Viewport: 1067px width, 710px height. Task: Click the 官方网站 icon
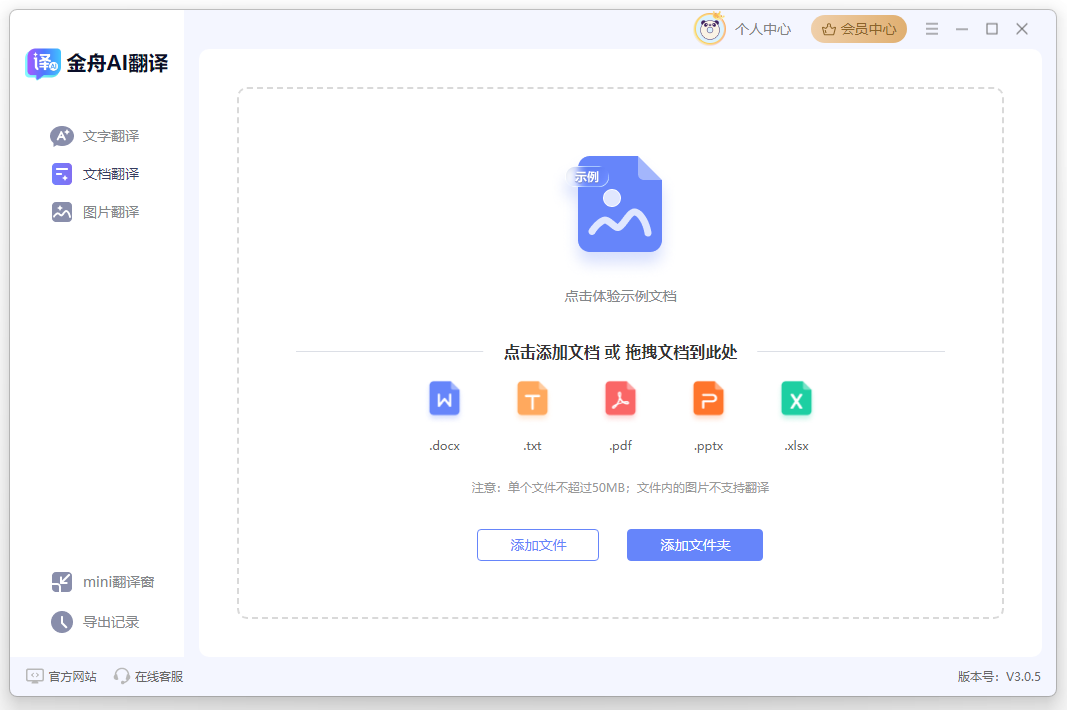(36, 676)
